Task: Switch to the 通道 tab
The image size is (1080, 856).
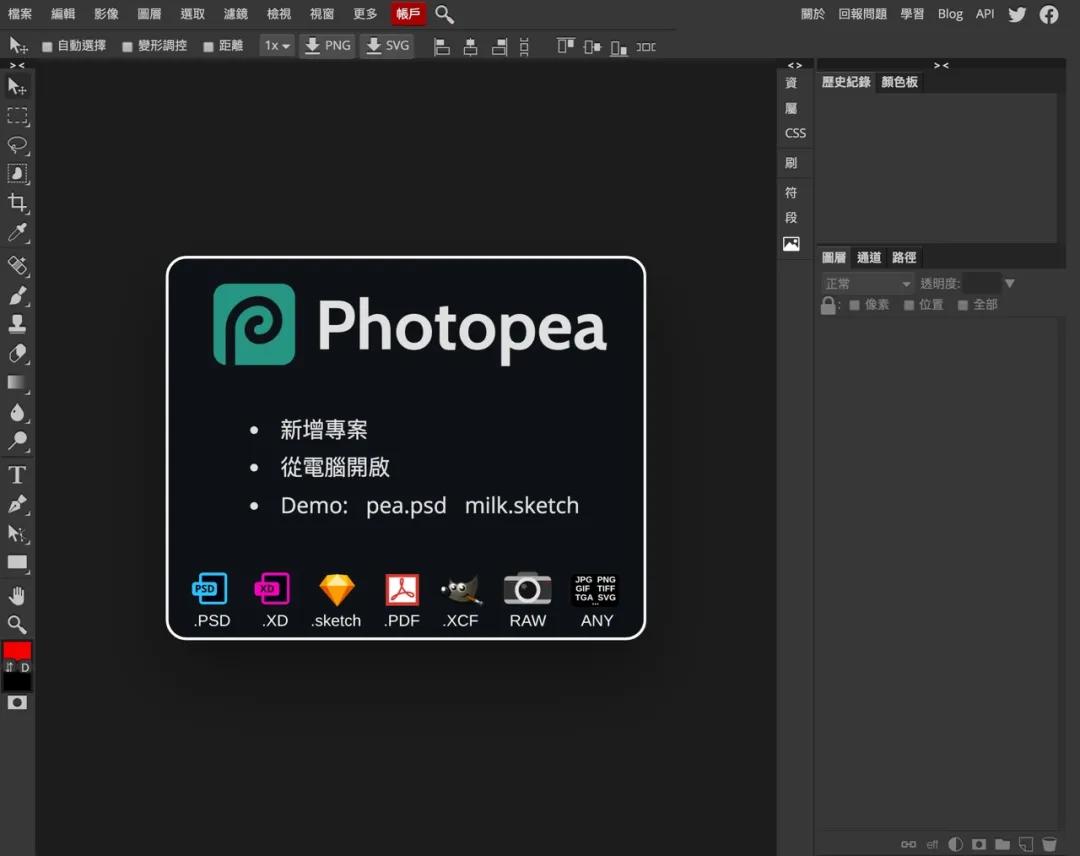Action: pos(869,257)
